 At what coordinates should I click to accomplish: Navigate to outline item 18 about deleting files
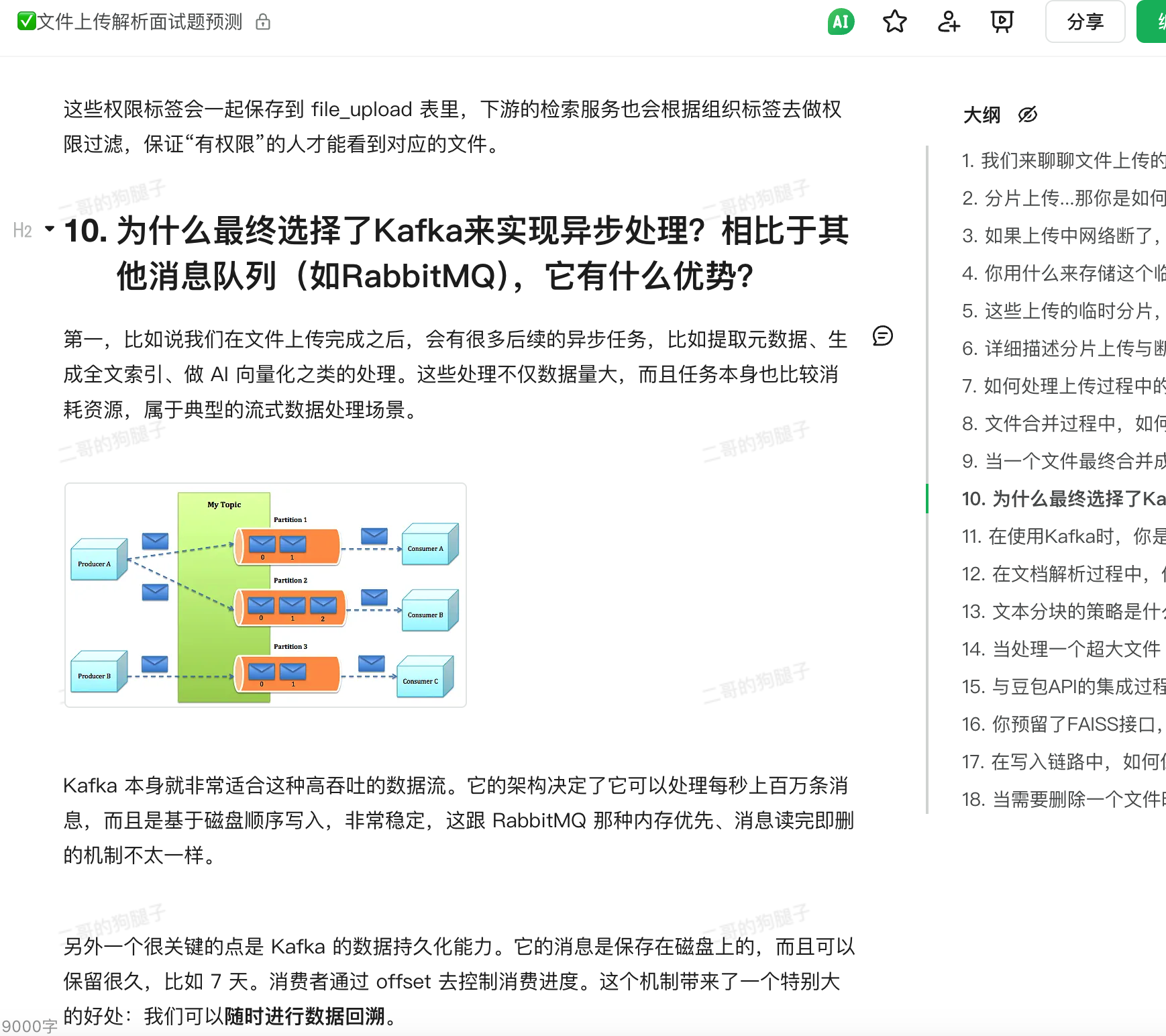pos(1063,800)
